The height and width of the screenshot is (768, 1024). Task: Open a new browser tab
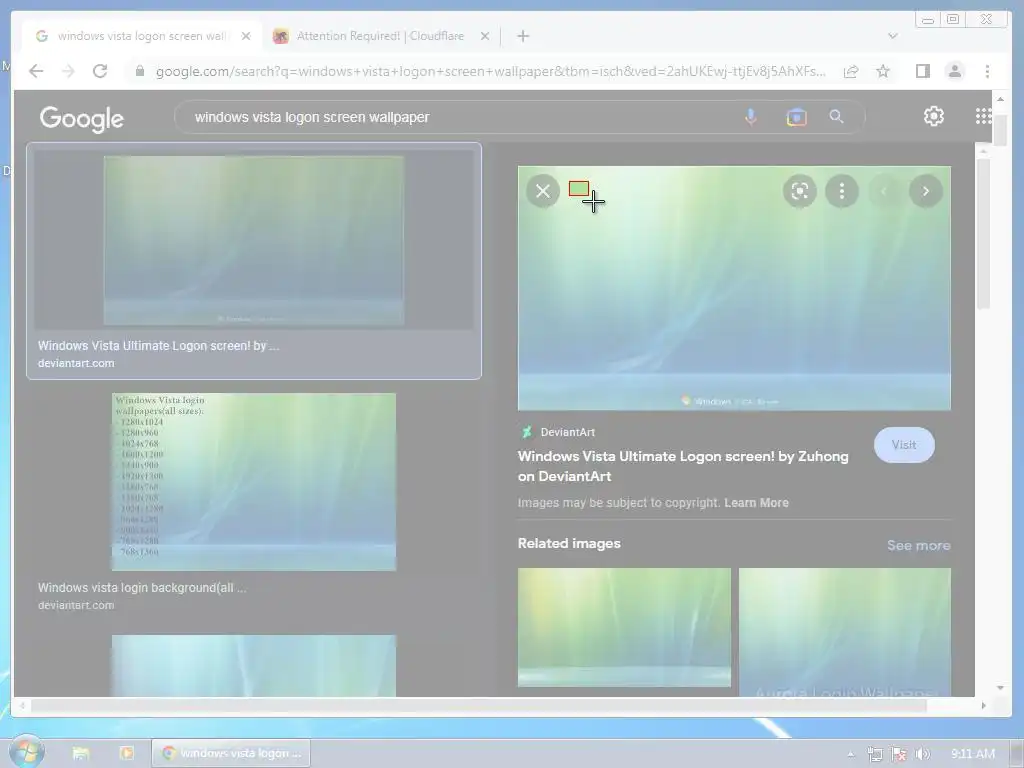click(x=523, y=36)
